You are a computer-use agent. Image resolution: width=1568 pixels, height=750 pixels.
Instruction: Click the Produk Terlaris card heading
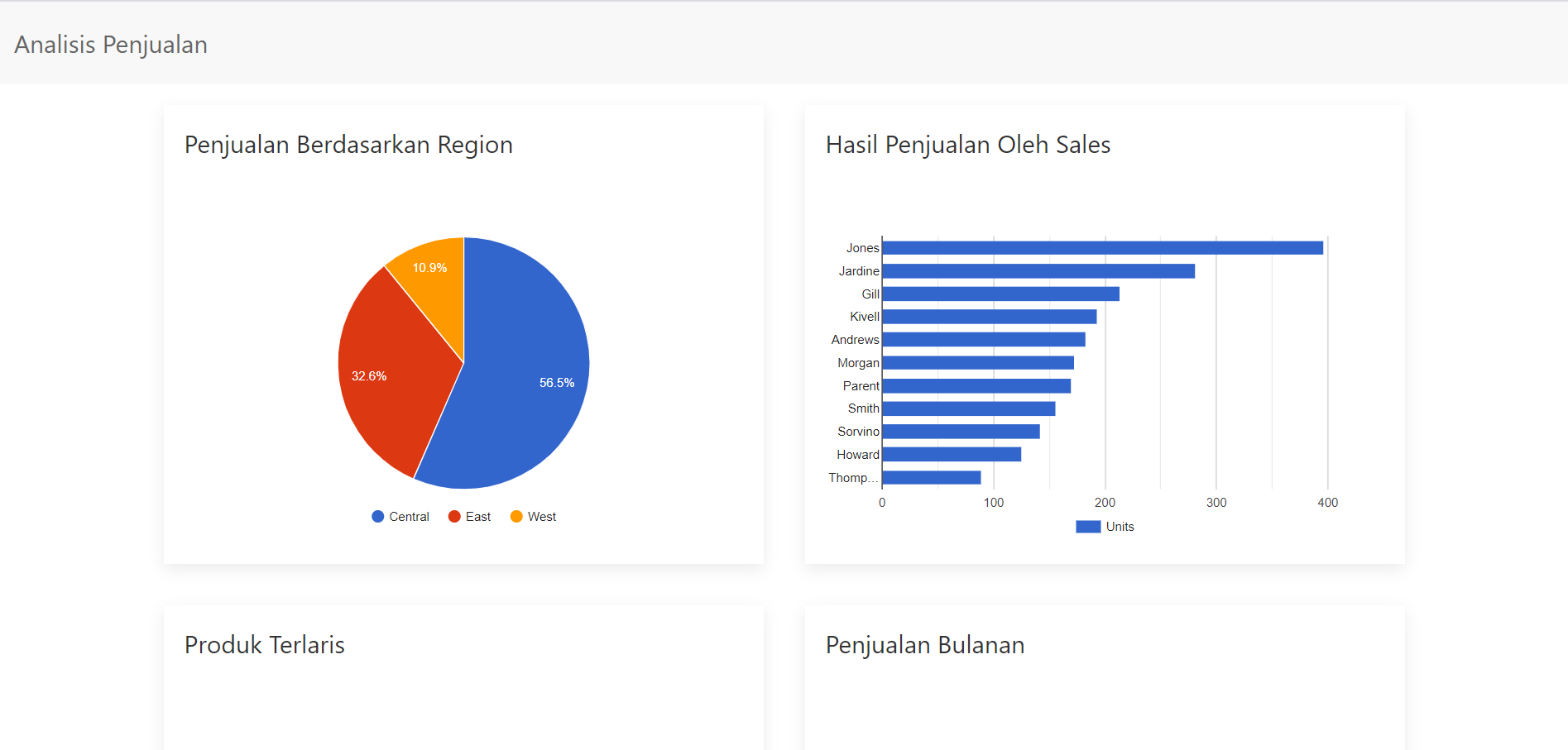point(265,645)
